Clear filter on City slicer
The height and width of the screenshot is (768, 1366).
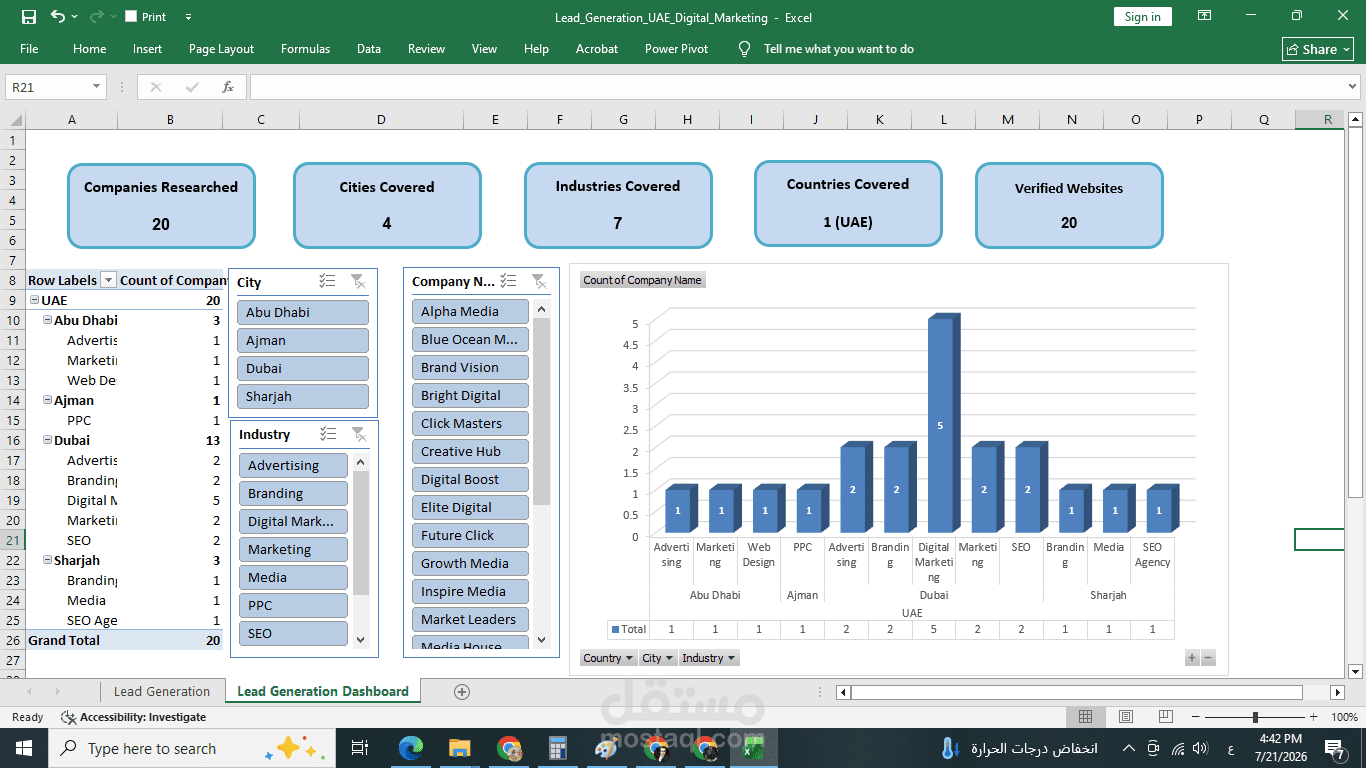pos(357,282)
